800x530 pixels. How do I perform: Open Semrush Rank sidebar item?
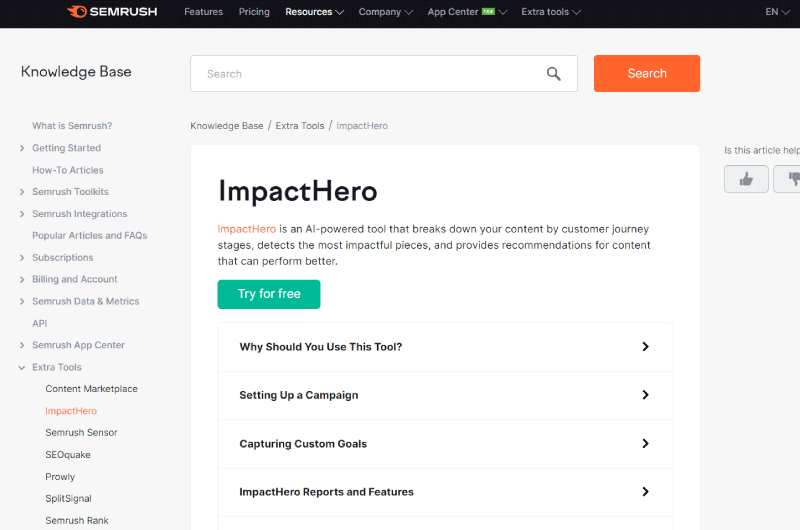pos(77,520)
